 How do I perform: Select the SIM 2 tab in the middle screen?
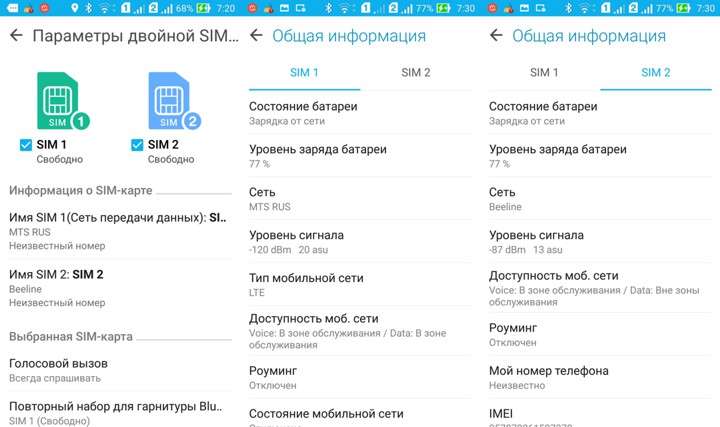click(416, 73)
